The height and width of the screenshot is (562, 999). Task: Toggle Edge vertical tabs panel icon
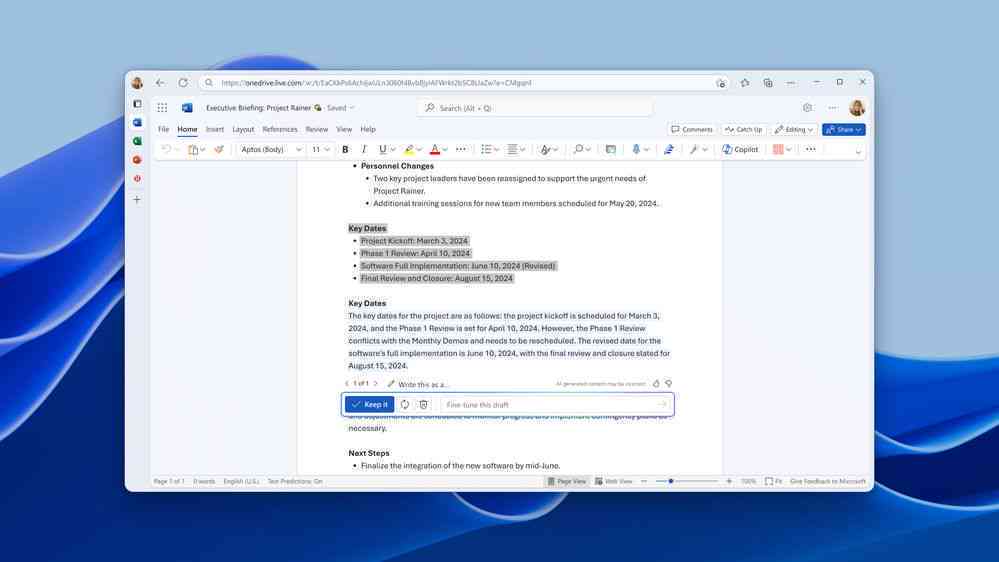pyautogui.click(x=137, y=103)
